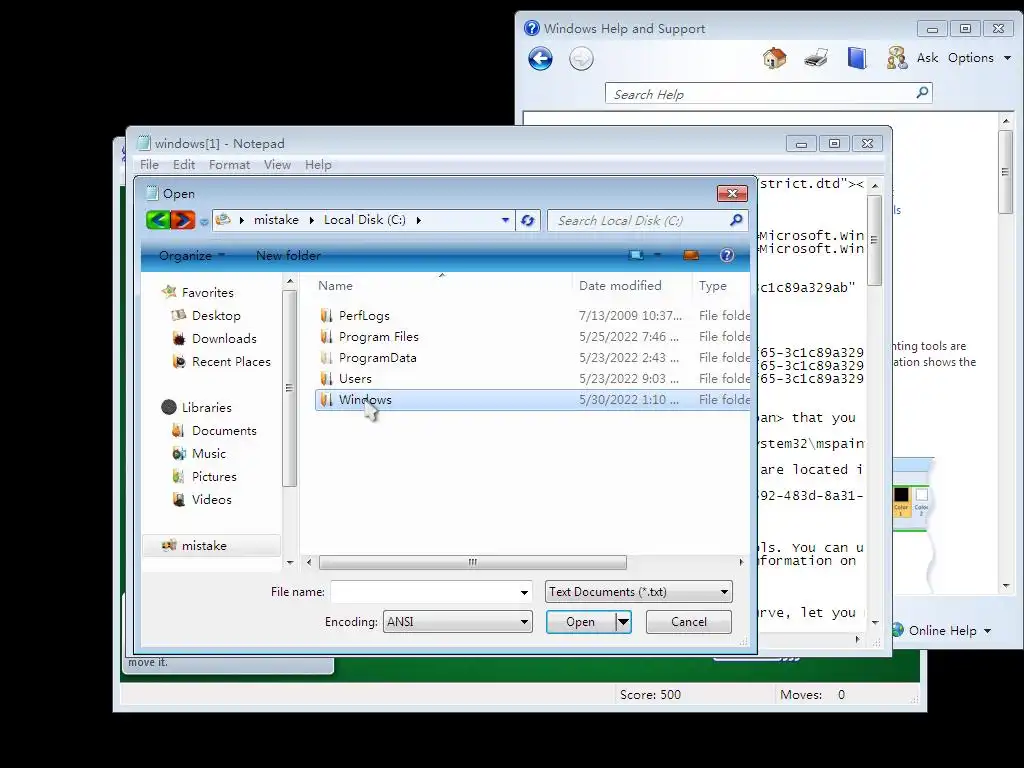
Task: Expand the Online Help dropdown
Action: click(987, 631)
